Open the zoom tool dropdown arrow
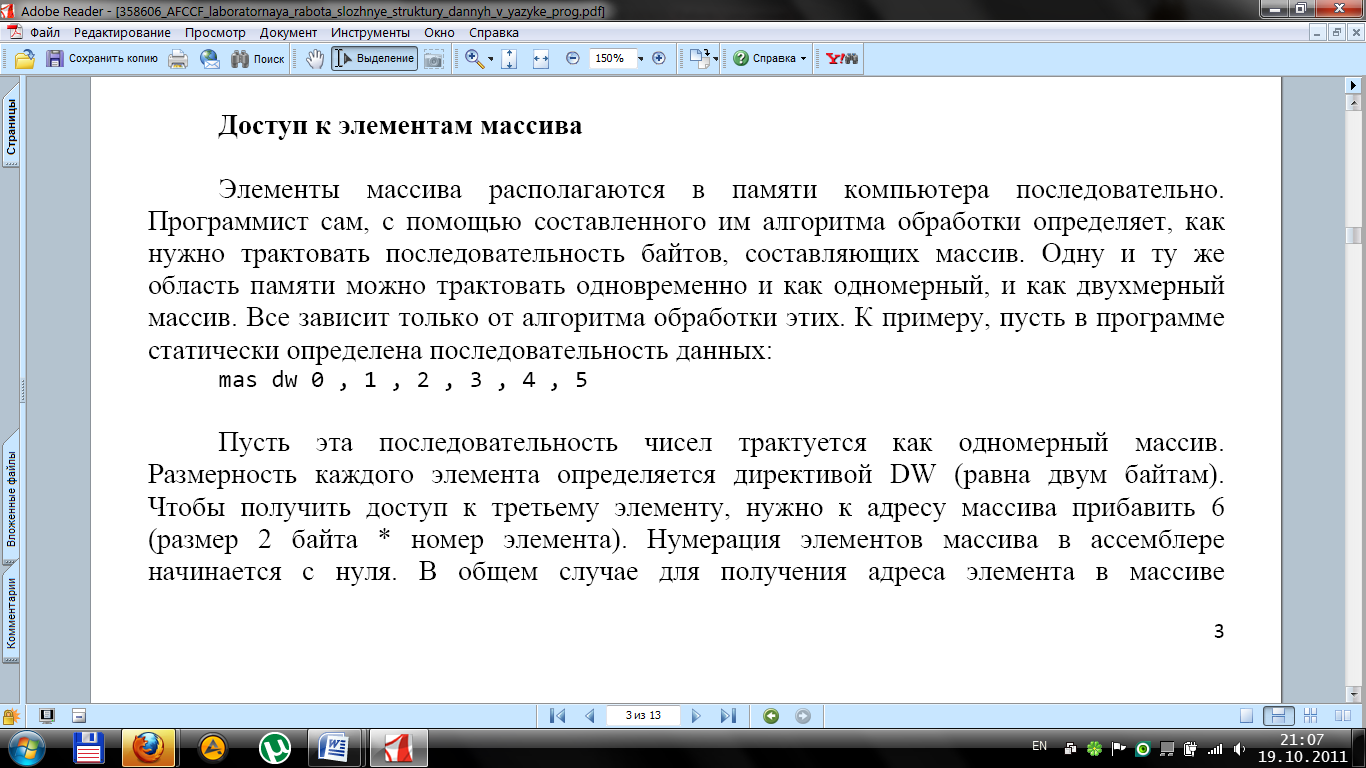This screenshot has height=768, width=1366. coord(491,59)
